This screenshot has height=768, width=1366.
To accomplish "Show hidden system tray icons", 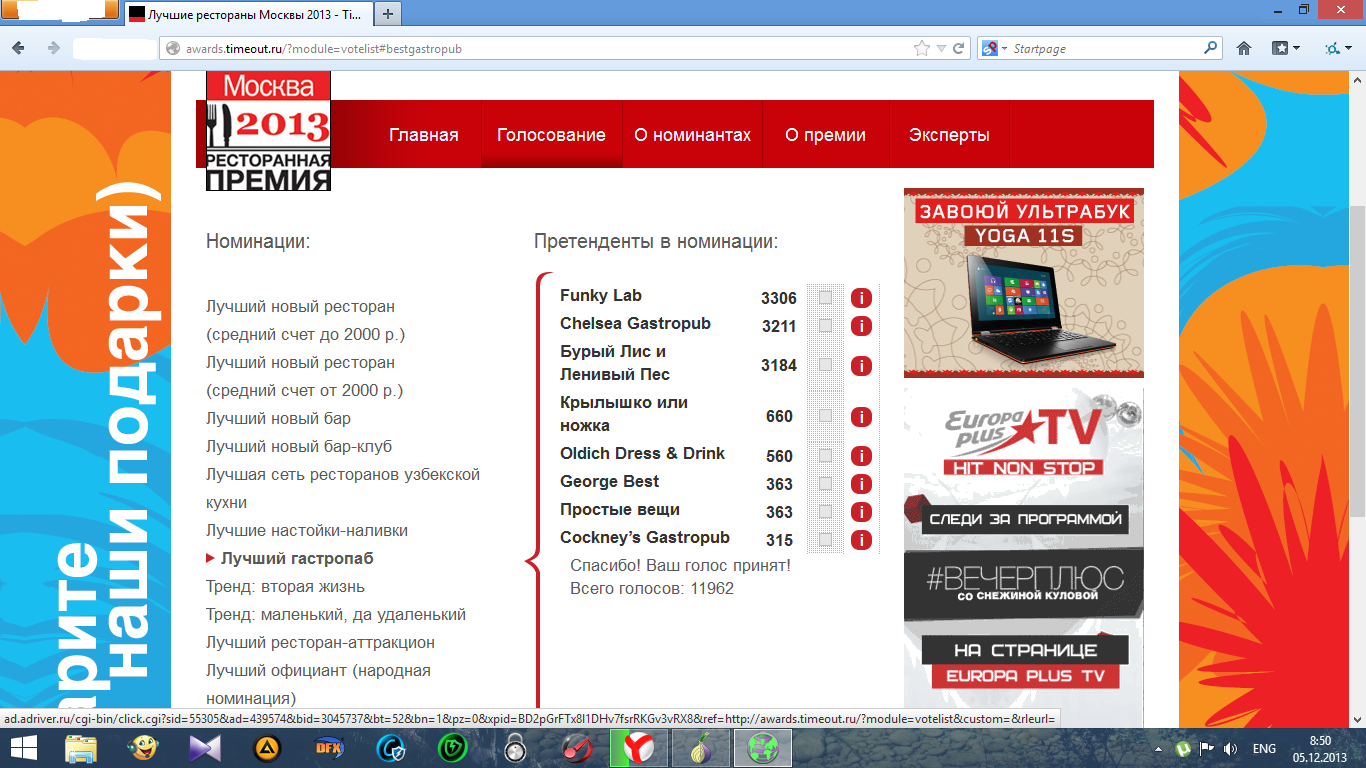I will pyautogui.click(x=1158, y=748).
